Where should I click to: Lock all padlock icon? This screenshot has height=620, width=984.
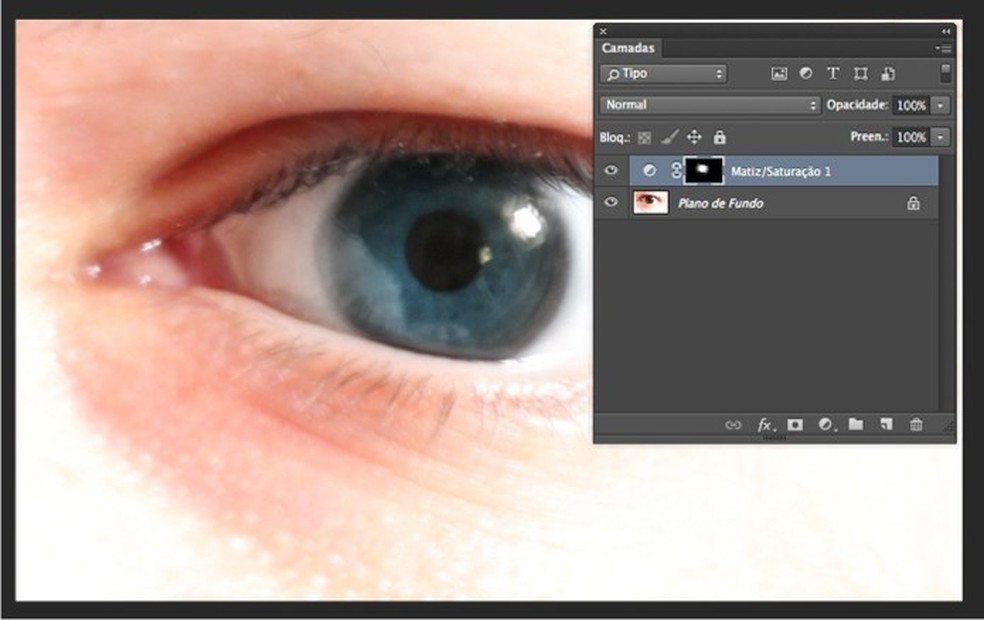point(719,137)
